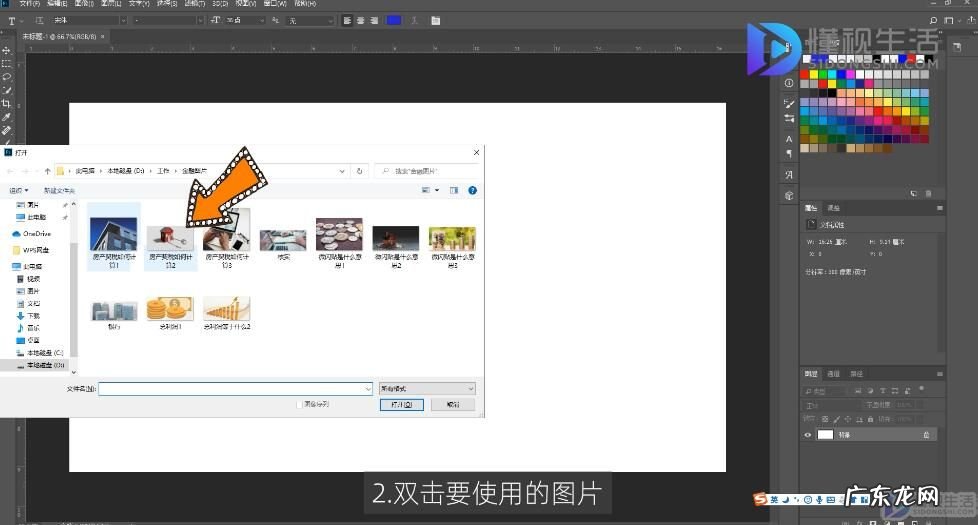Open the Paragraph panel icon in dock

pos(789,153)
